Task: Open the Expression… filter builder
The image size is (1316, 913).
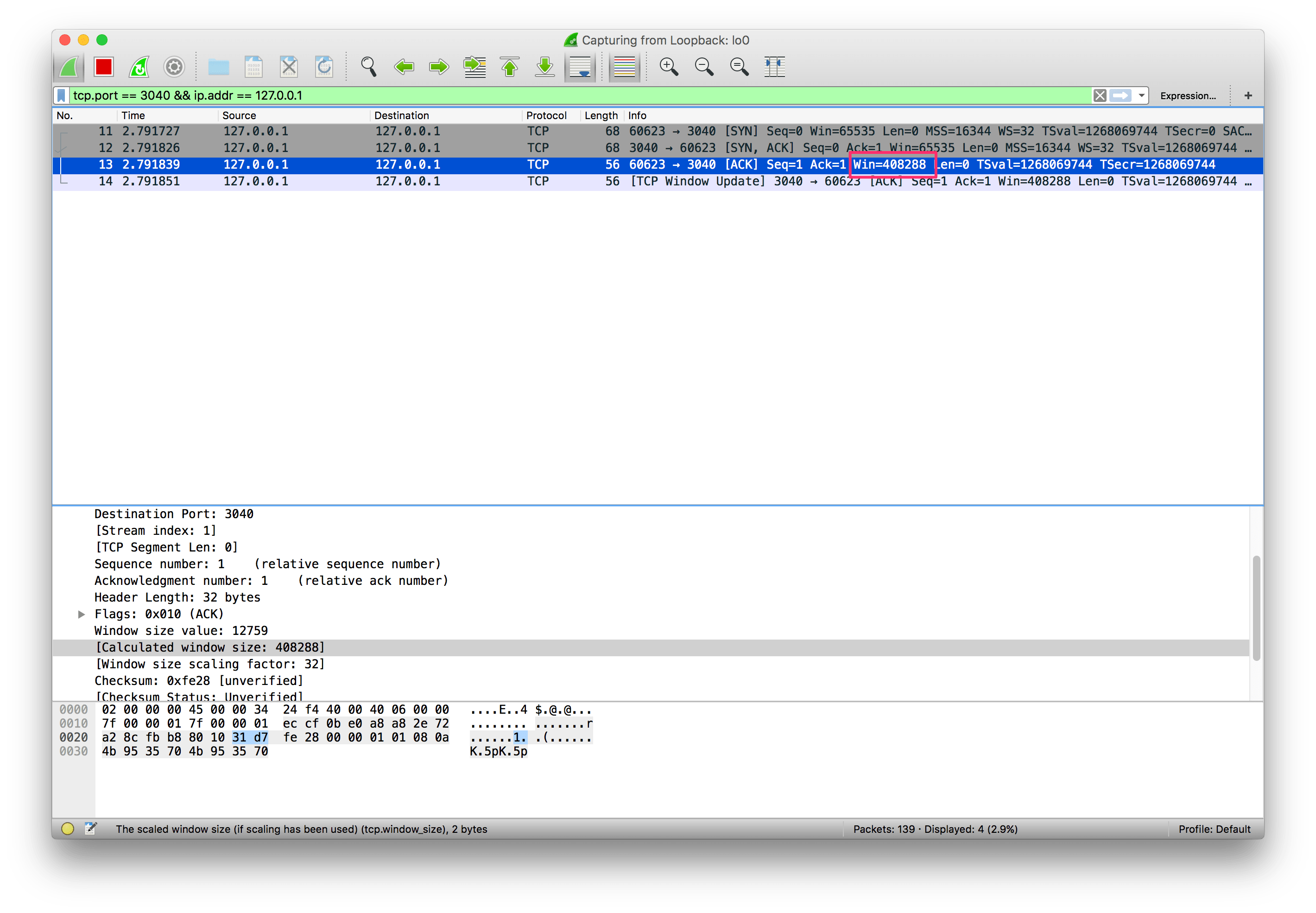Action: point(1188,96)
